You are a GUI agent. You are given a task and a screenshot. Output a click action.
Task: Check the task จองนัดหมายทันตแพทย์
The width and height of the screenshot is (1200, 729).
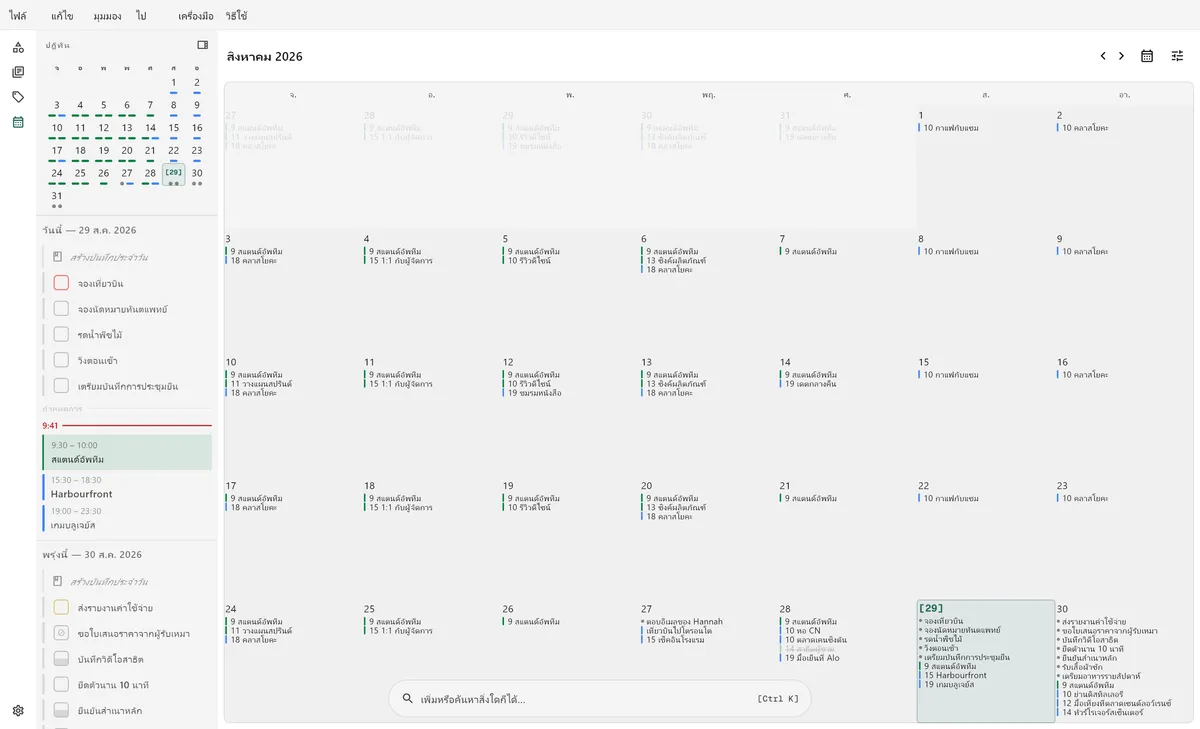[x=61, y=309]
